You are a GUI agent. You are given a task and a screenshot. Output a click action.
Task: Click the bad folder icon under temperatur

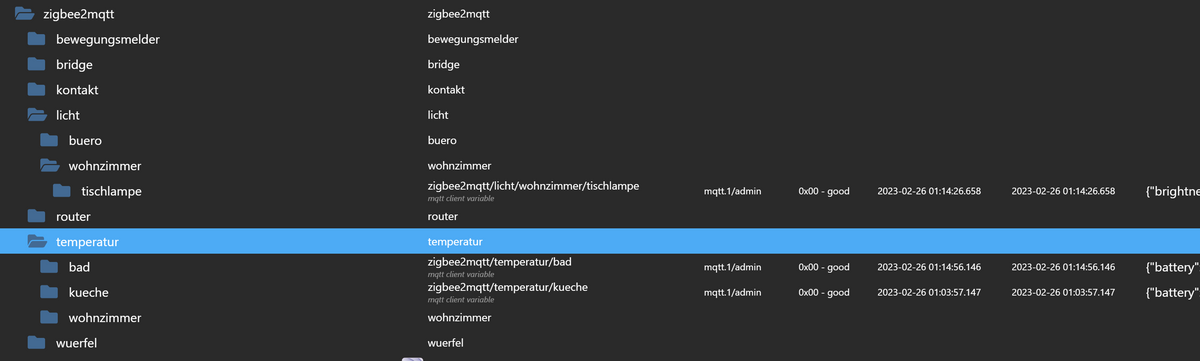coord(49,267)
